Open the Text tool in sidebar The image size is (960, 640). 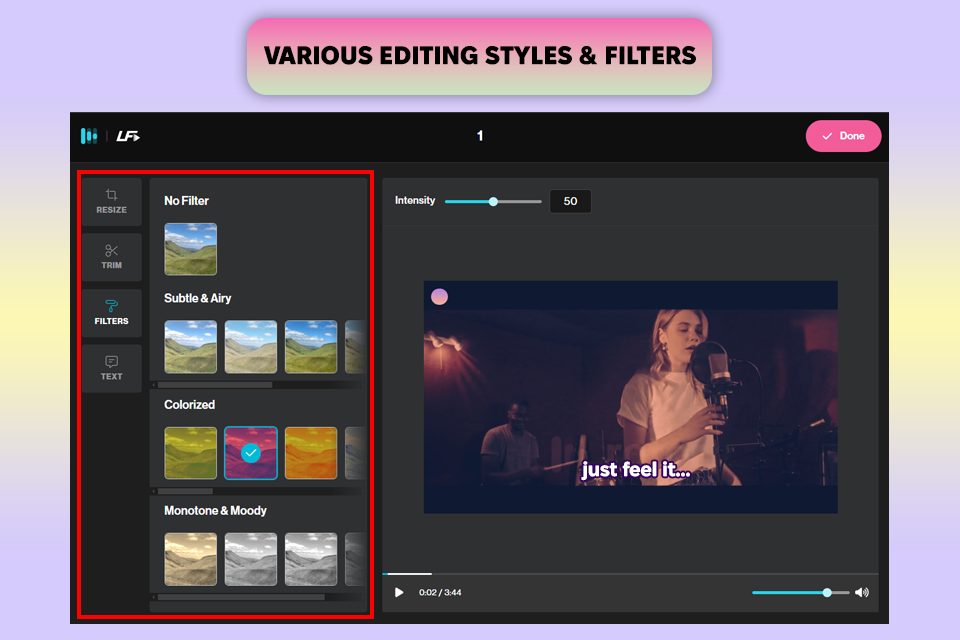point(111,368)
